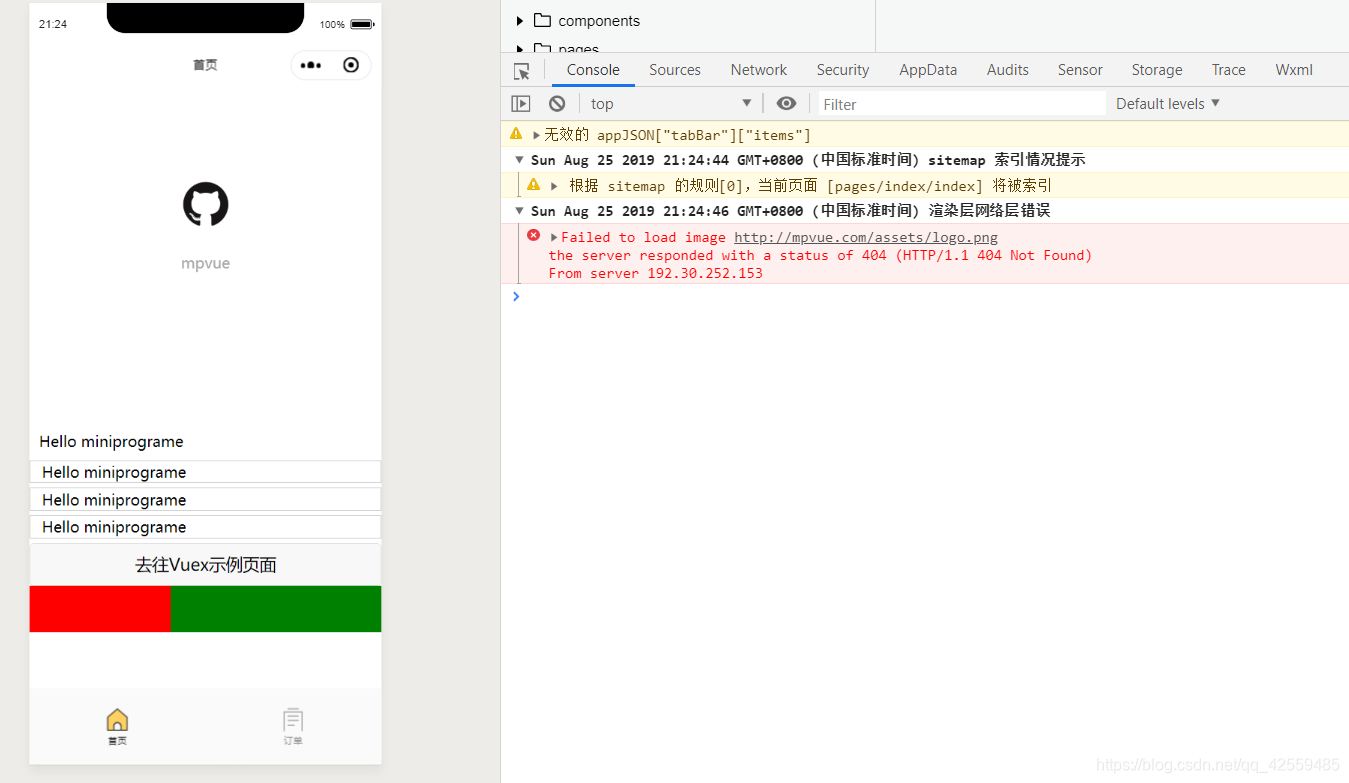Screen dimensions: 1349x783
Task: Collapse the 21:24:46 render layer error group
Action: (x=519, y=211)
